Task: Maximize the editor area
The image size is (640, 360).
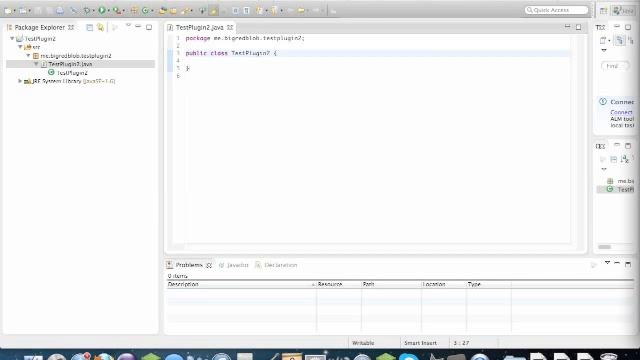Action: (578, 27)
